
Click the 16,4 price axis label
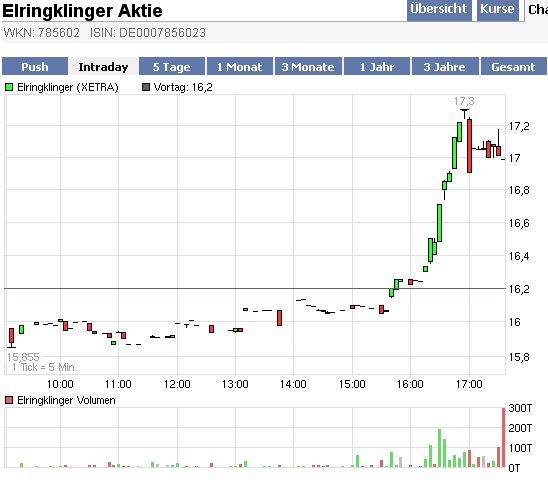pos(519,256)
